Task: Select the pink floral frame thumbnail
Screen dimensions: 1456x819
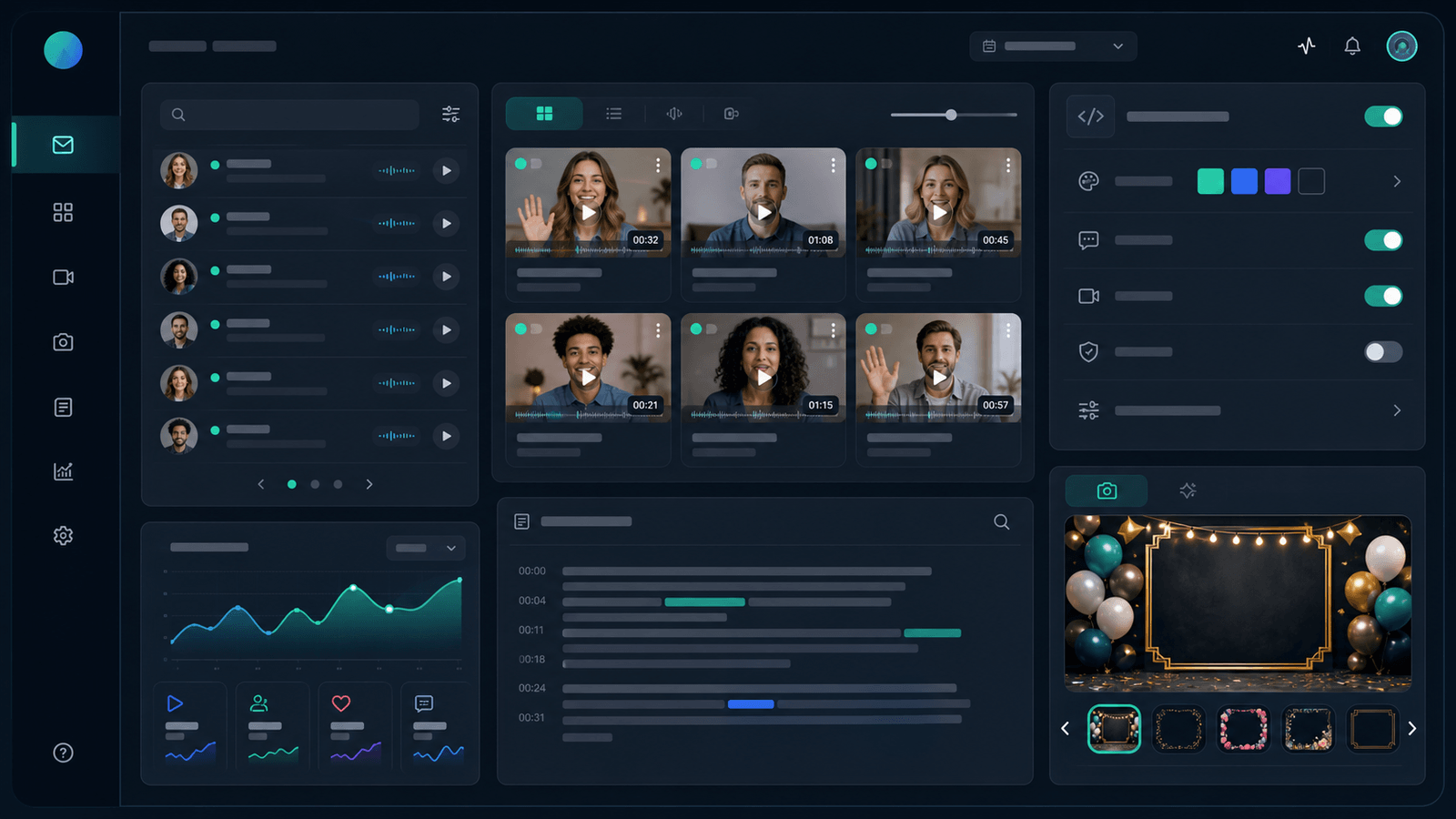Action: [x=1243, y=729]
